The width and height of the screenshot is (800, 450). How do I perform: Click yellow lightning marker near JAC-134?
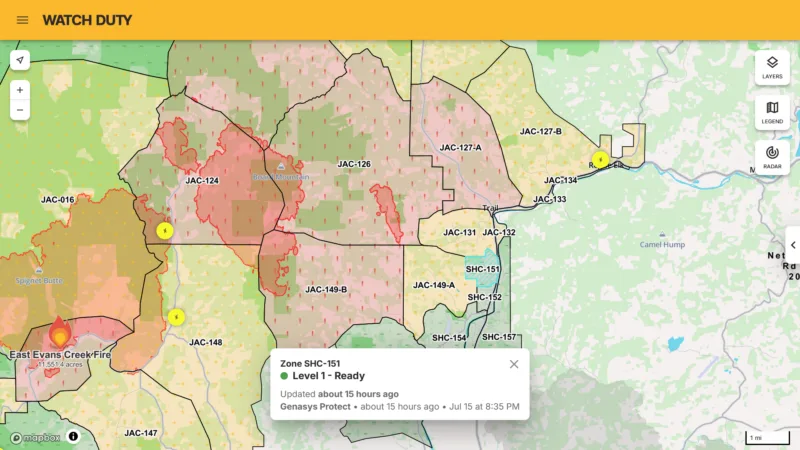600,160
